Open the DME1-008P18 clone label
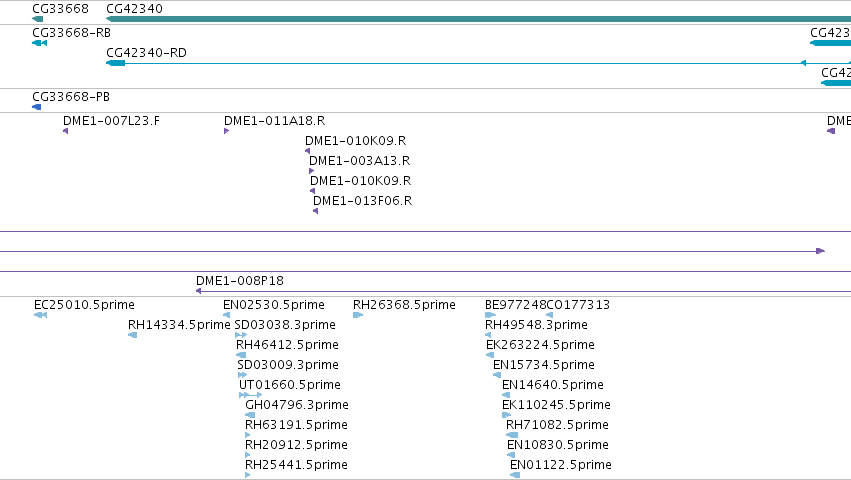The image size is (851, 480). 240,281
